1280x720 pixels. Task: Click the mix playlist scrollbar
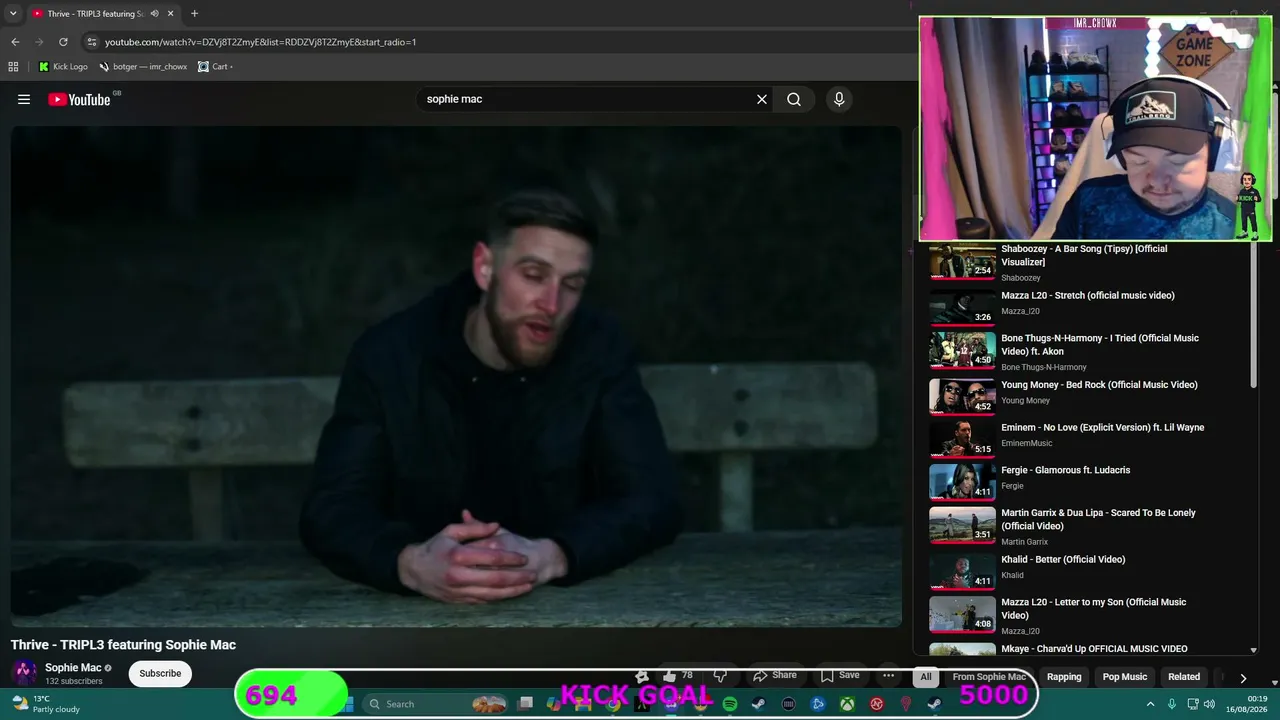point(1254,315)
